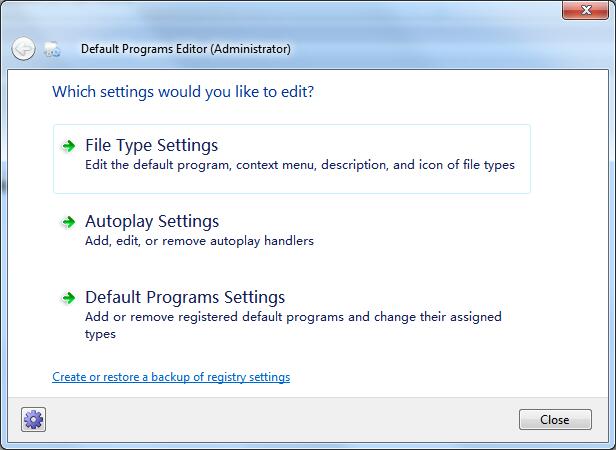Click the Default Programs Editor app icon
616x450 pixels.
[x=54, y=48]
